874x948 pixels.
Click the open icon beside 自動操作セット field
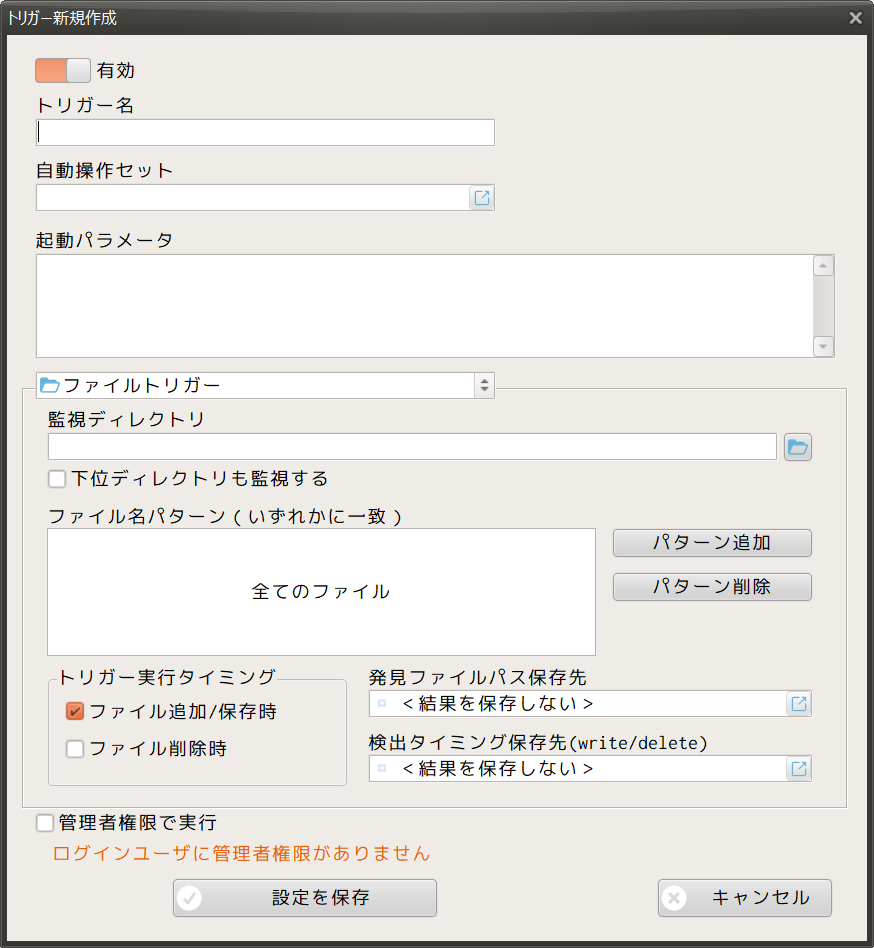(482, 198)
